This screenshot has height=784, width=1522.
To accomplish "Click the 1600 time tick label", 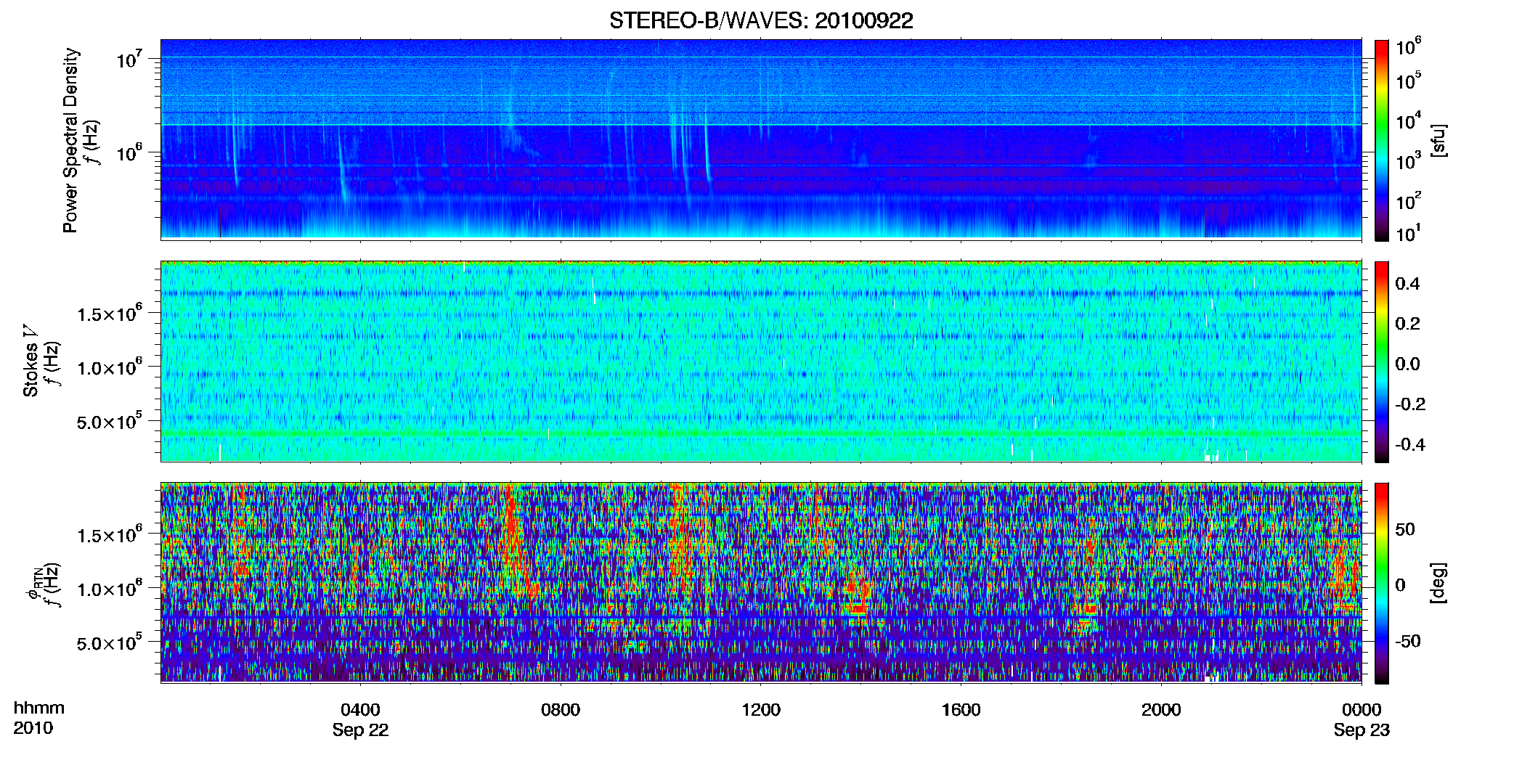I will (961, 710).
